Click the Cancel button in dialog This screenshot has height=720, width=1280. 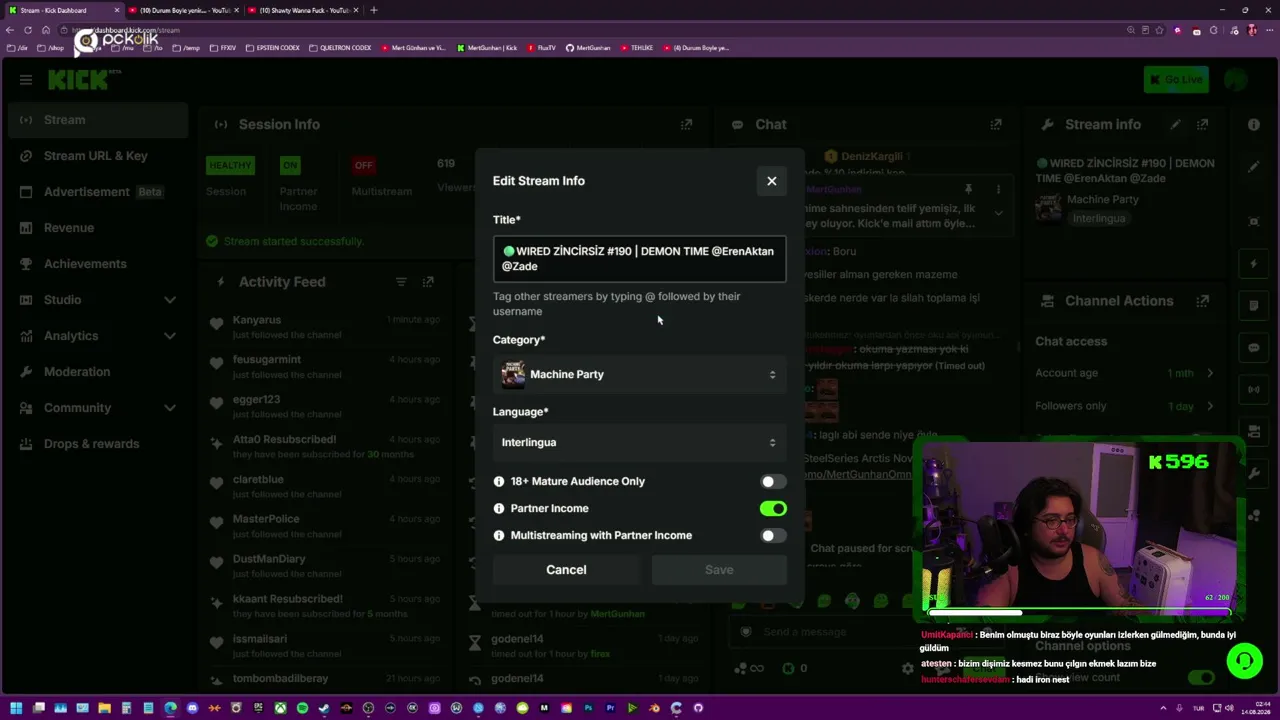pos(566,570)
